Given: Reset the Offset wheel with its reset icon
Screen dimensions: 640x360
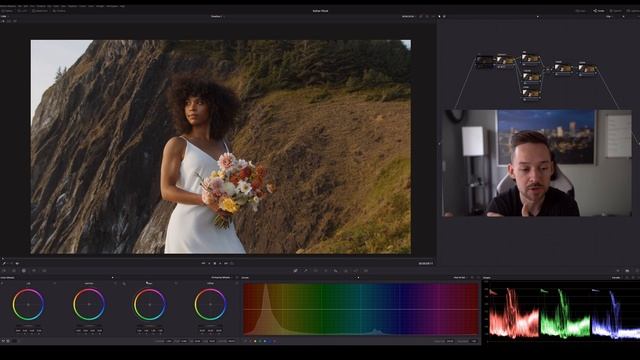Looking at the screenshot, I should [237, 283].
